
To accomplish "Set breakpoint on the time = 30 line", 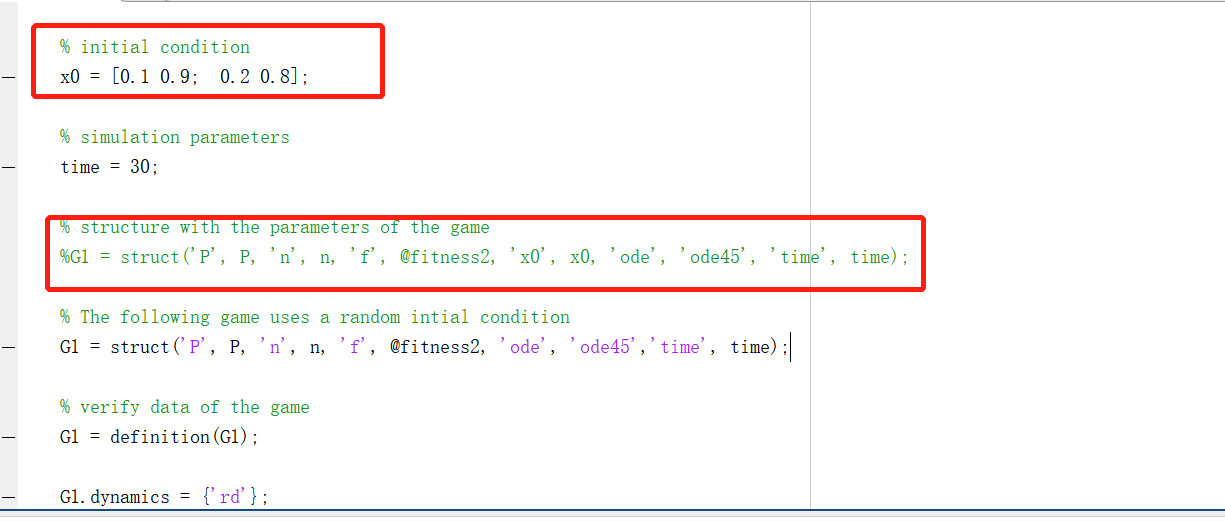I will coord(8,167).
